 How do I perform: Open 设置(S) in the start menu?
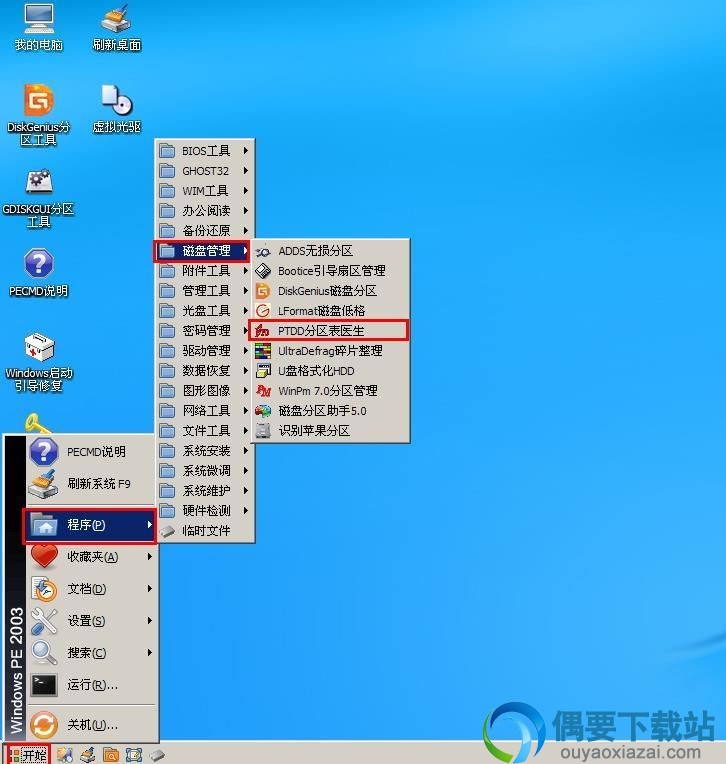pos(91,620)
